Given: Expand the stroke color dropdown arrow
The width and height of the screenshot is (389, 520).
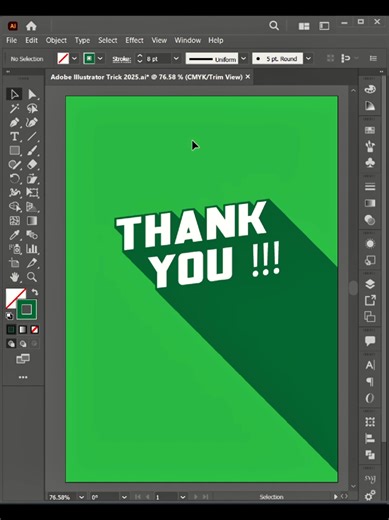Looking at the screenshot, I should [x=100, y=59].
